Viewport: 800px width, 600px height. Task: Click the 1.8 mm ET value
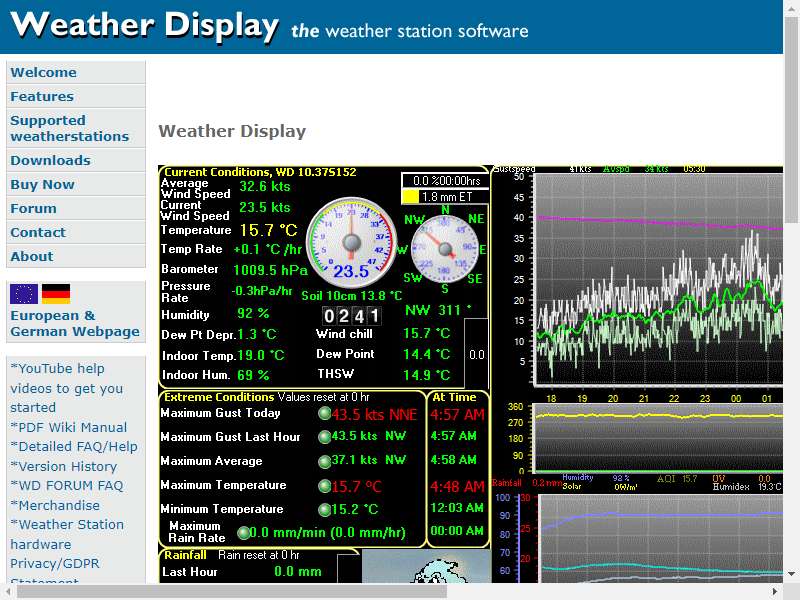(447, 196)
